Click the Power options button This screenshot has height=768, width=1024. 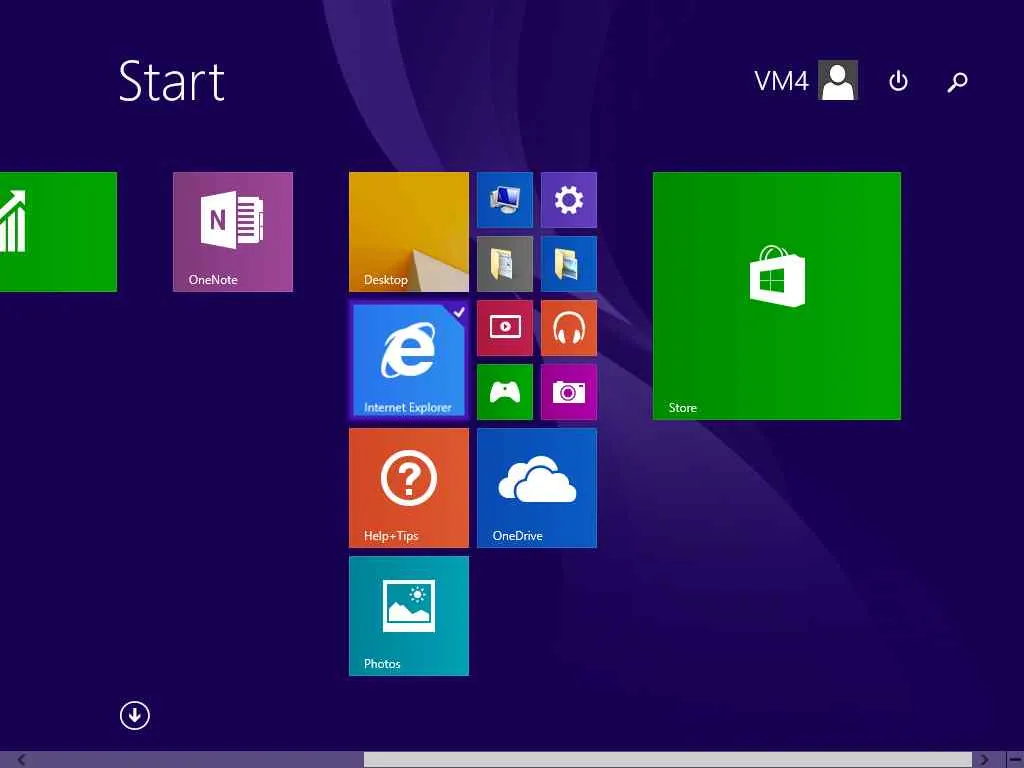[898, 81]
